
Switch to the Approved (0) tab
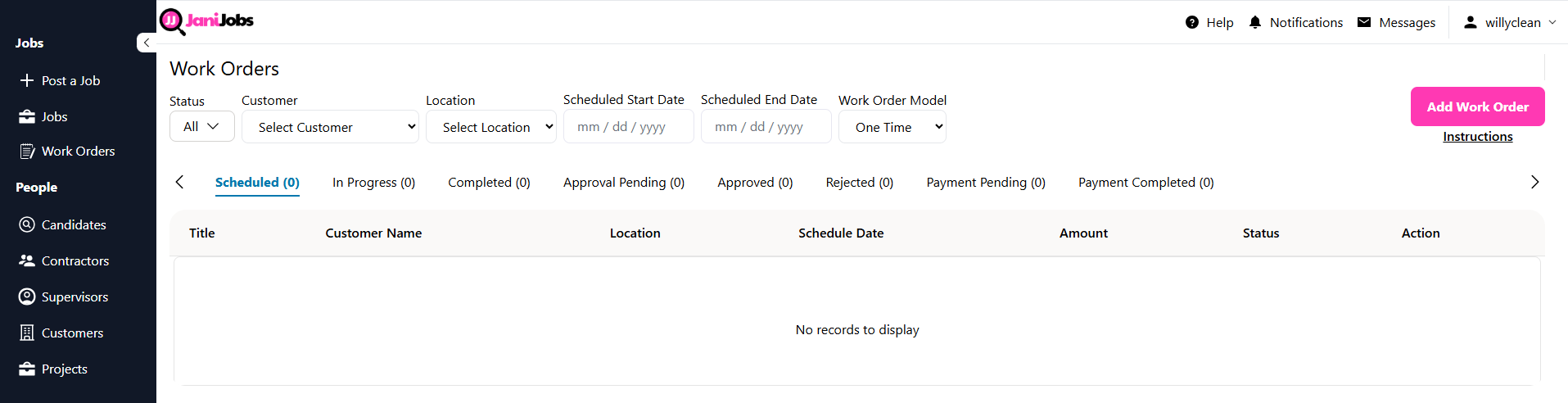[x=755, y=183]
